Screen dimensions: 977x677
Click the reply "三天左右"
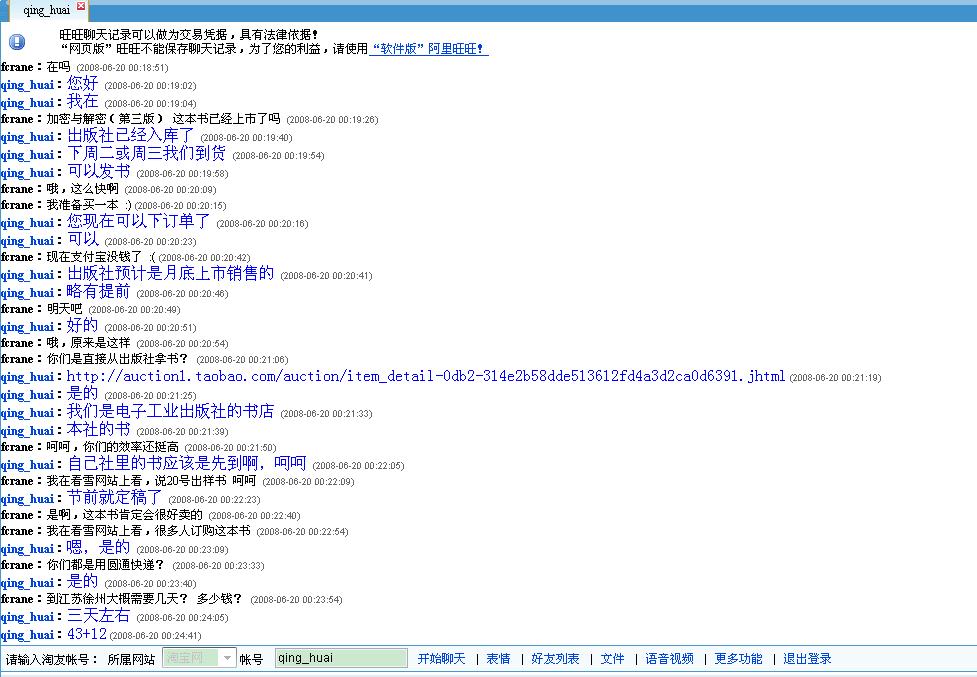[98, 616]
